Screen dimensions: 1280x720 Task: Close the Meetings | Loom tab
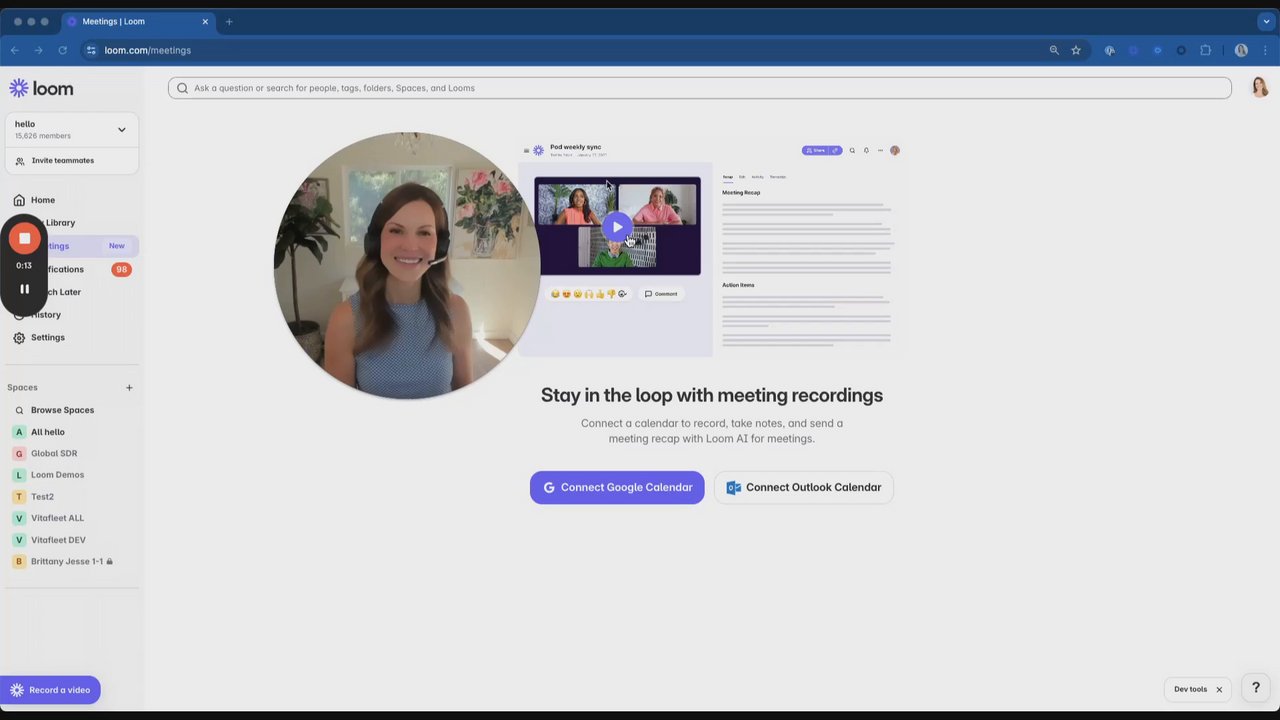pyautogui.click(x=205, y=21)
